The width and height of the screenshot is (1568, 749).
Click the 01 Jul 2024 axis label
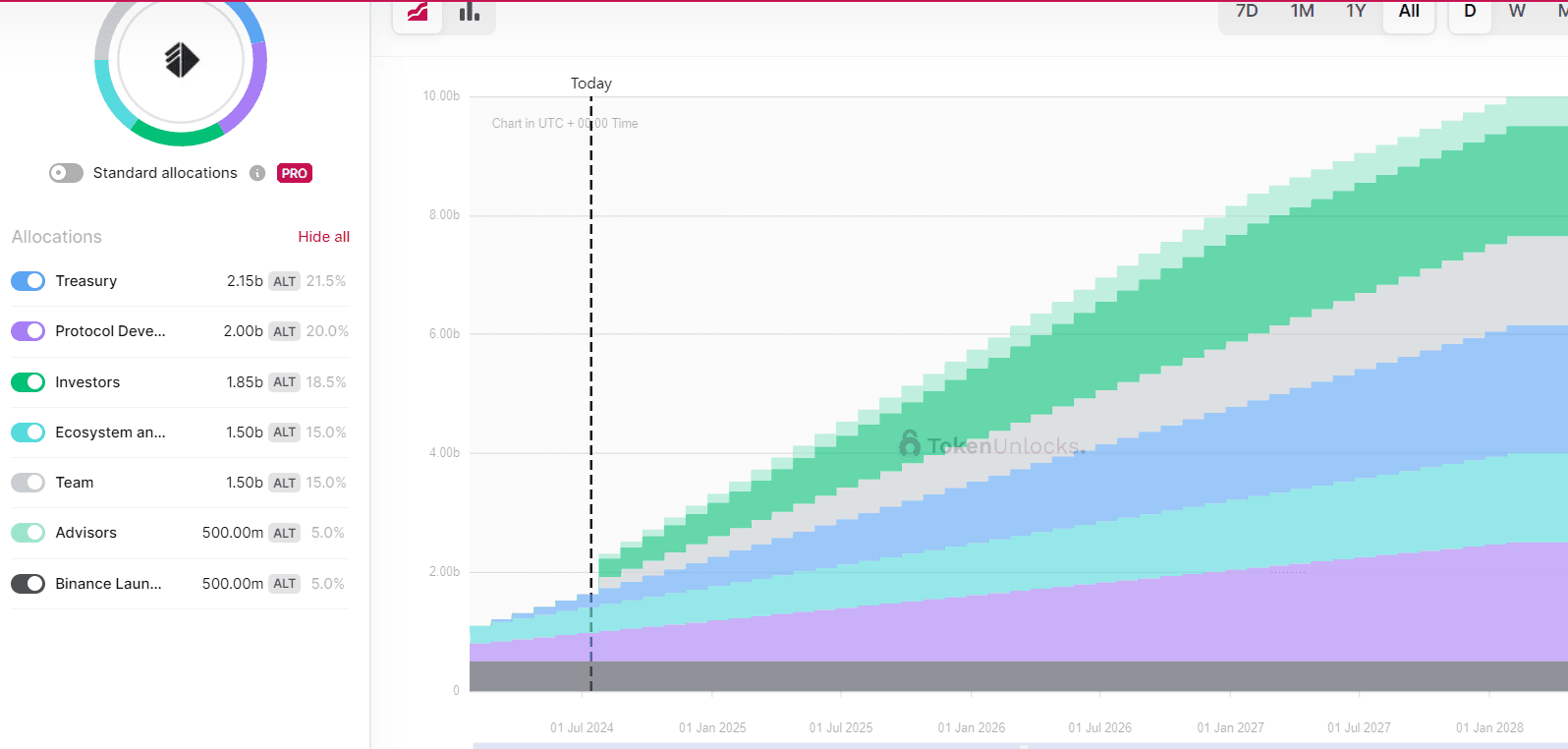582,728
